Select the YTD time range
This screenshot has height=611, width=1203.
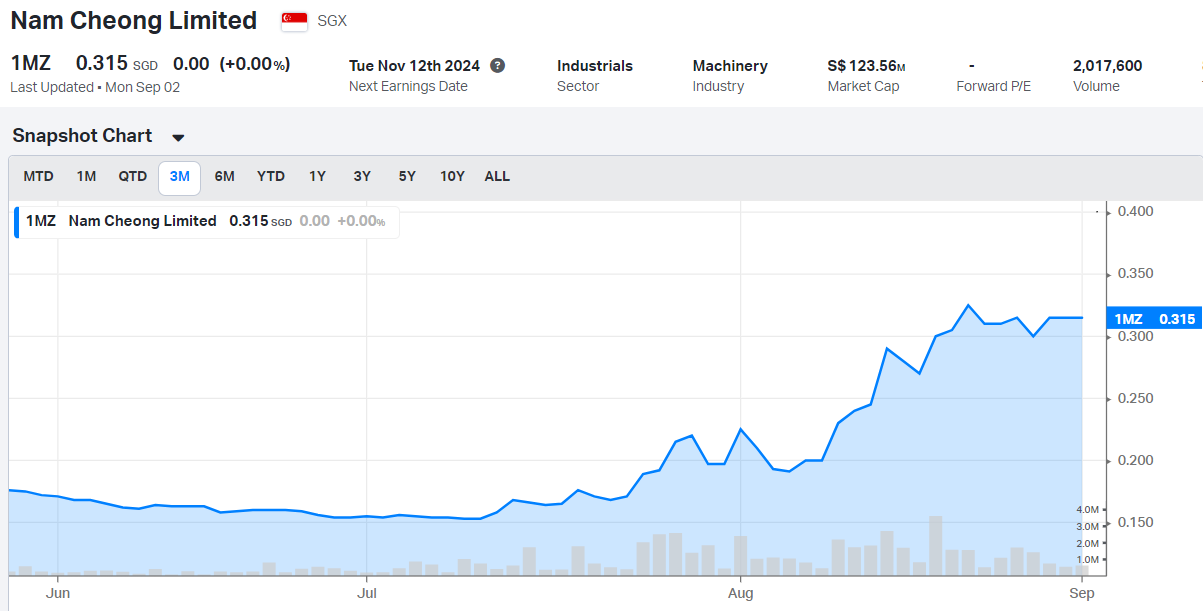271,177
